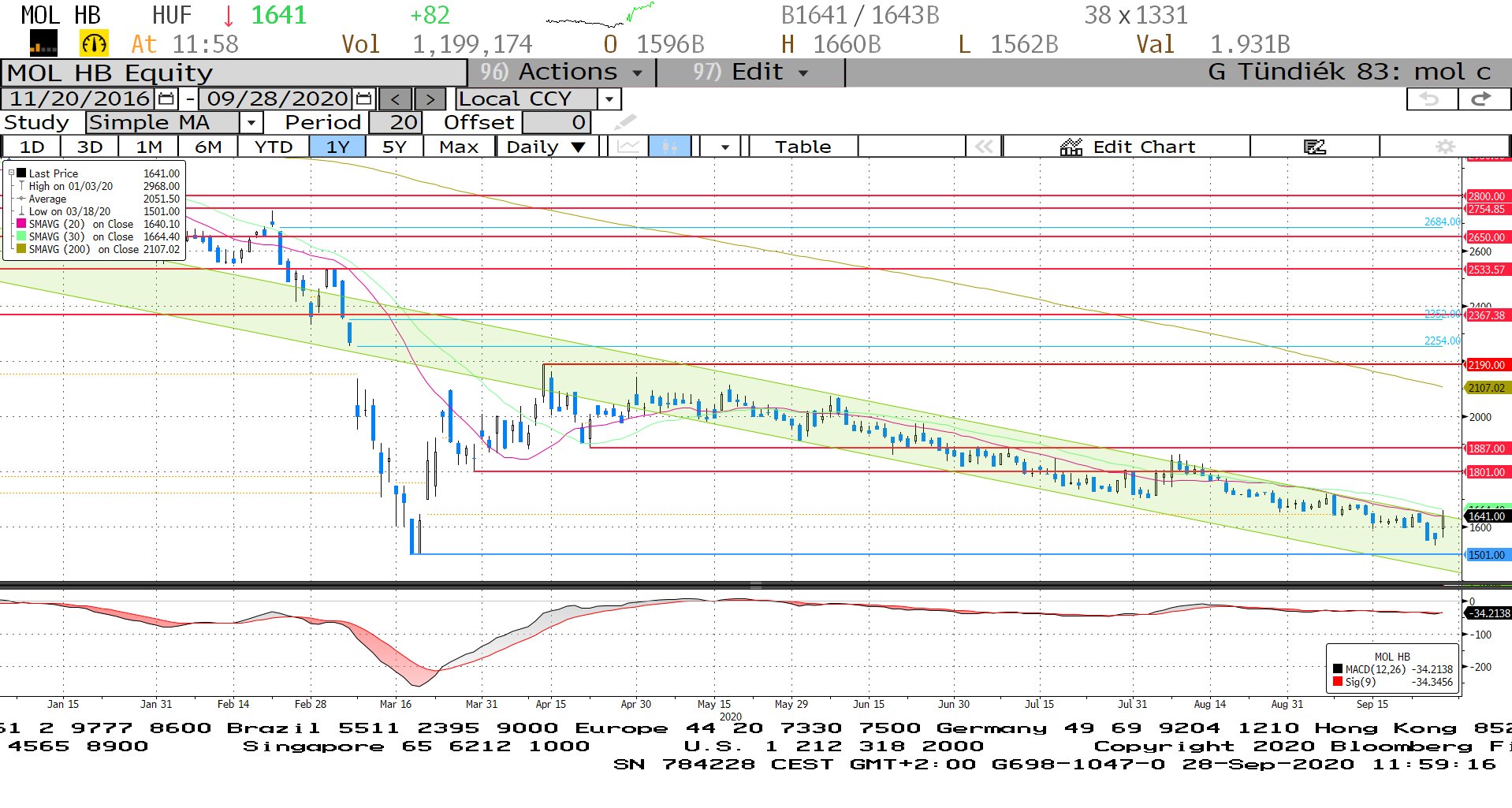1512x808 pixels.
Task: Click the 2533.57 price level marker
Action: (1486, 270)
